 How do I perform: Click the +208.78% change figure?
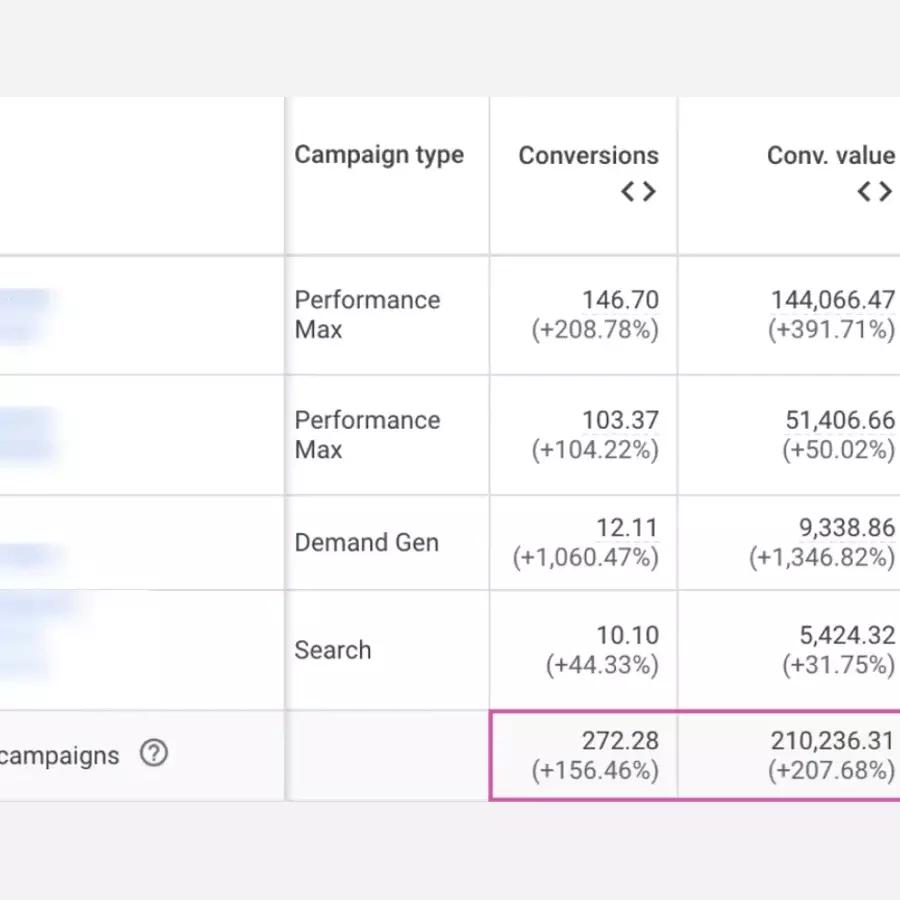pyautogui.click(x=595, y=330)
